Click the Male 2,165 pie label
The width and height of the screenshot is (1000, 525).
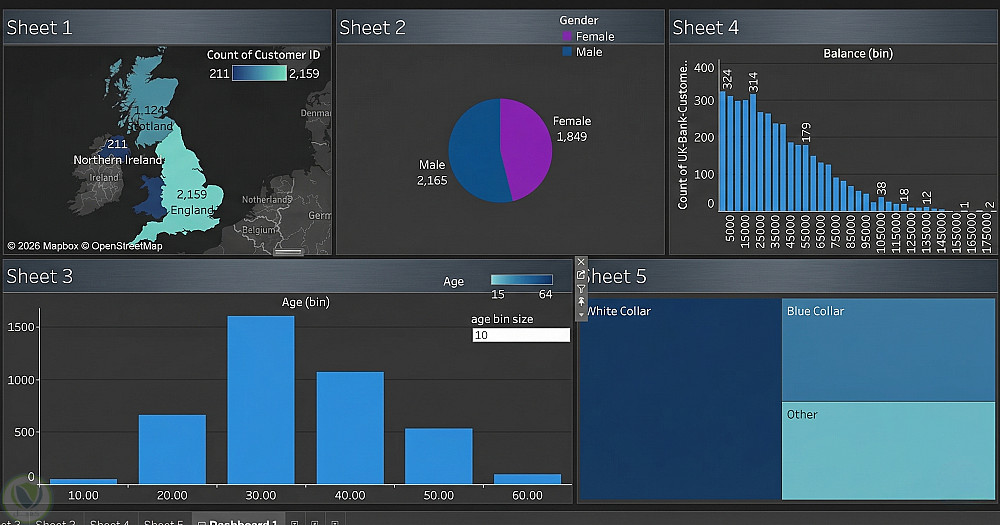[432, 173]
